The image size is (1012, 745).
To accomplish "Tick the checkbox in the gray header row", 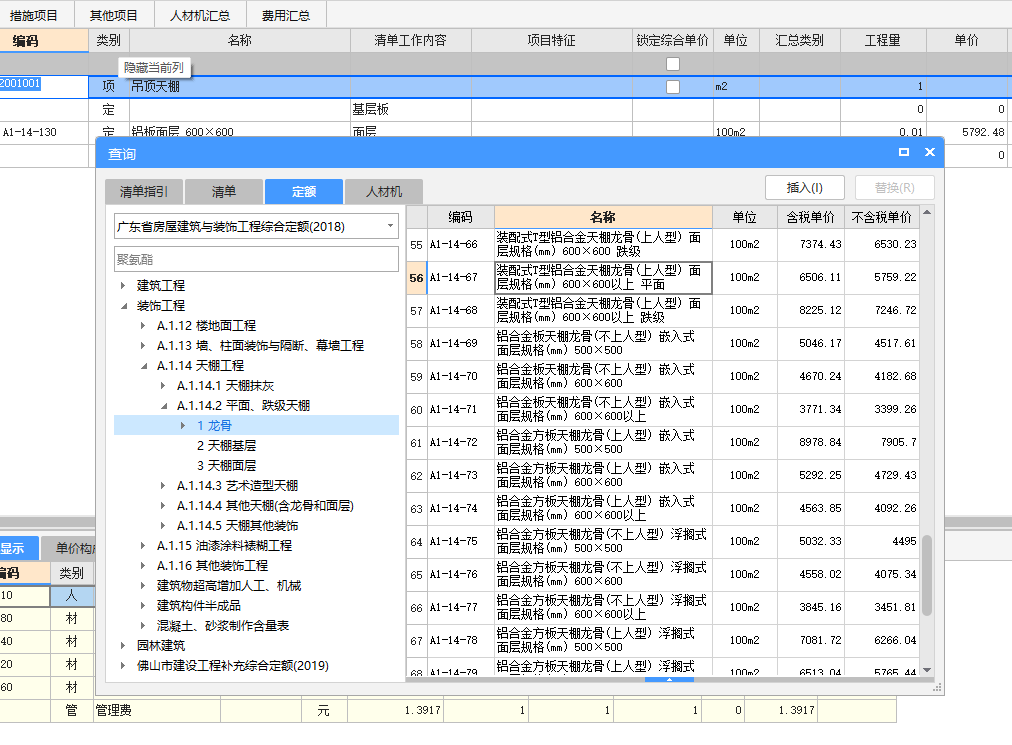I will tap(673, 64).
